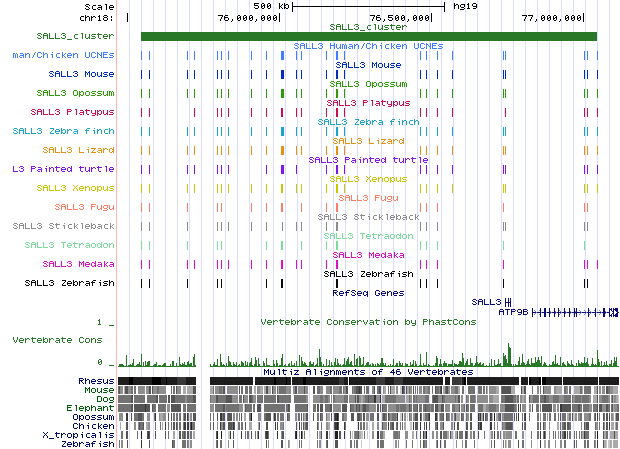Click the 77,000,000 position marker on ruler
Screen dimensions: 620x449
tap(551, 17)
